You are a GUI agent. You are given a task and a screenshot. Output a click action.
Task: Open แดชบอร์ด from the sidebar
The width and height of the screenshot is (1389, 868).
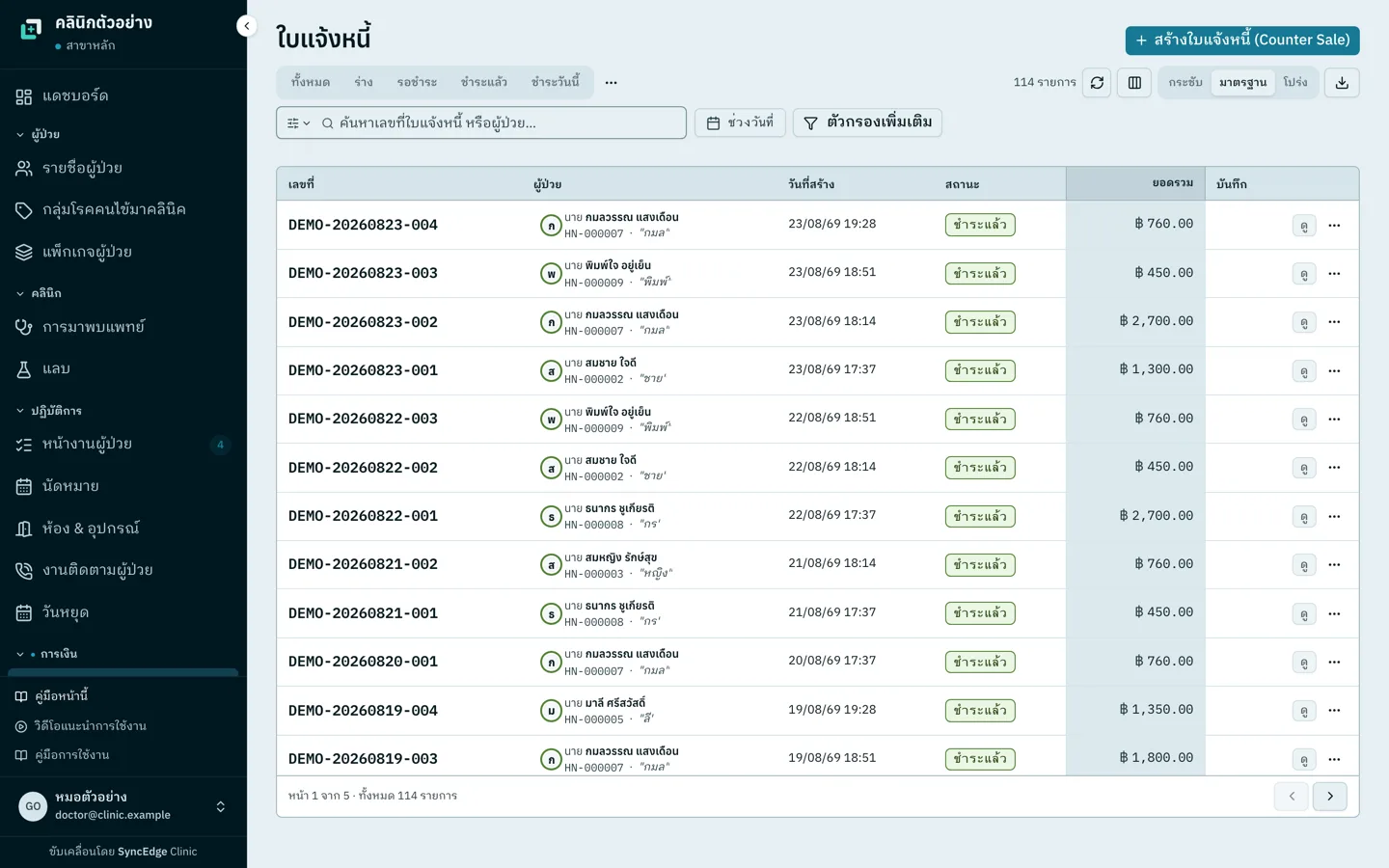[123, 96]
